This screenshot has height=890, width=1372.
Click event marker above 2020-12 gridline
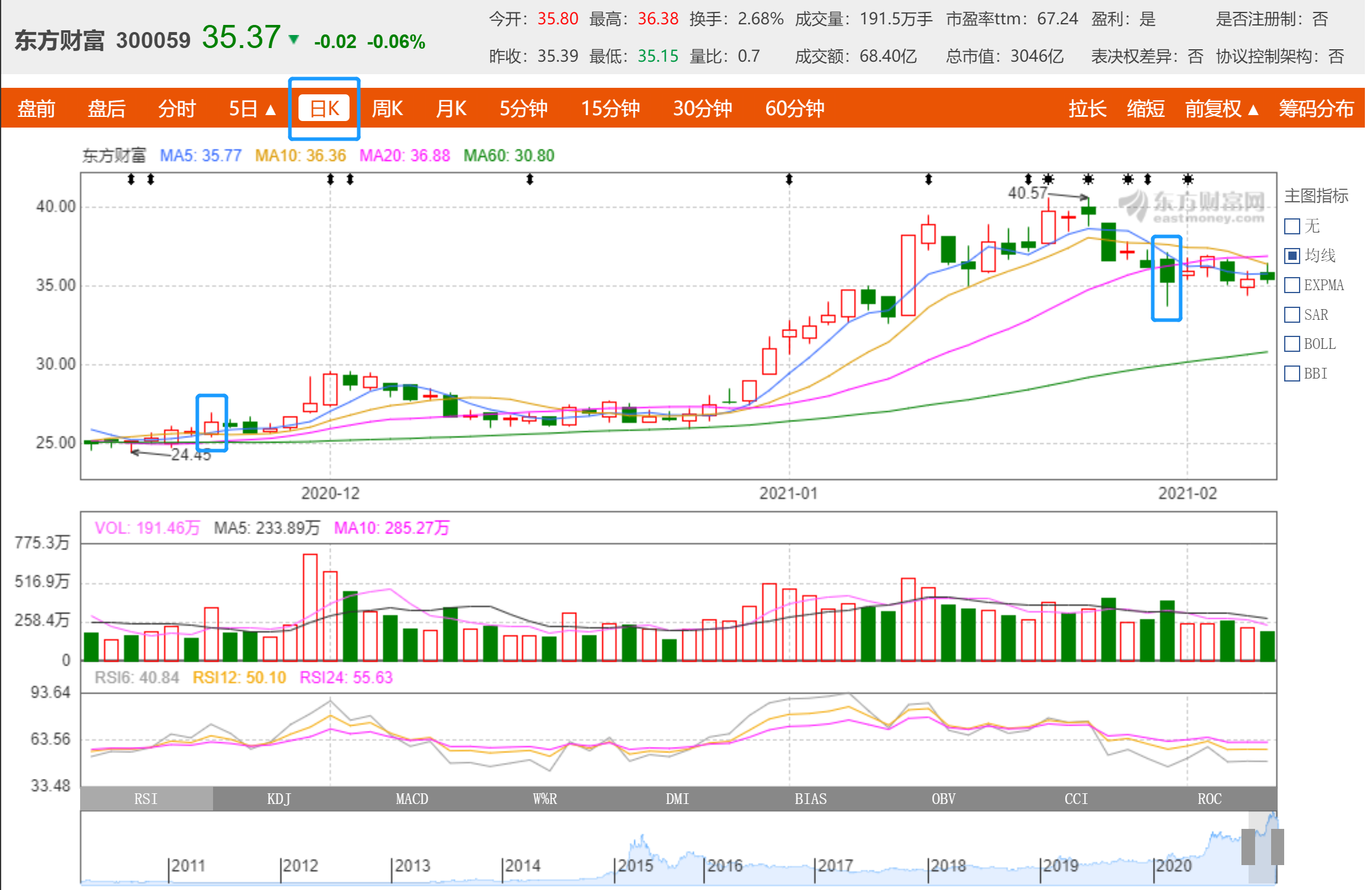point(331,179)
